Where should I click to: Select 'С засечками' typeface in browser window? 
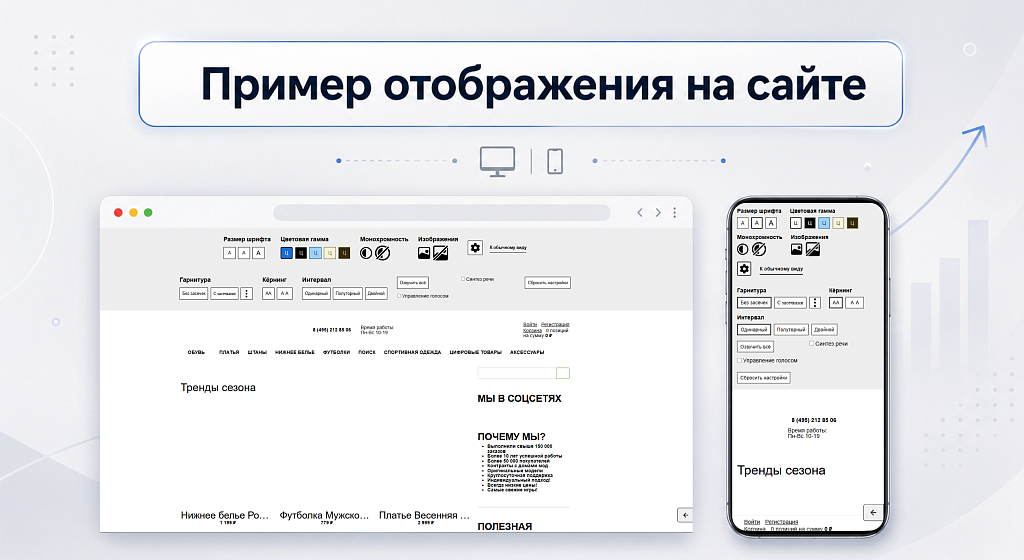[x=224, y=294]
